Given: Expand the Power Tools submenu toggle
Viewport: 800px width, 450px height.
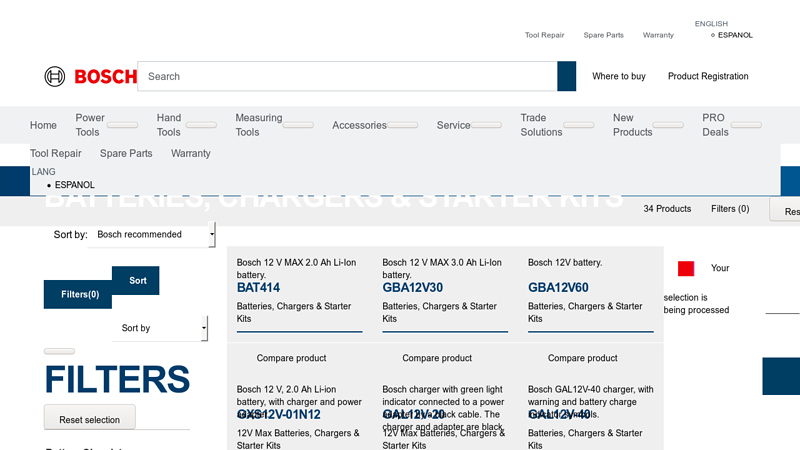Looking at the screenshot, I should pyautogui.click(x=122, y=126).
